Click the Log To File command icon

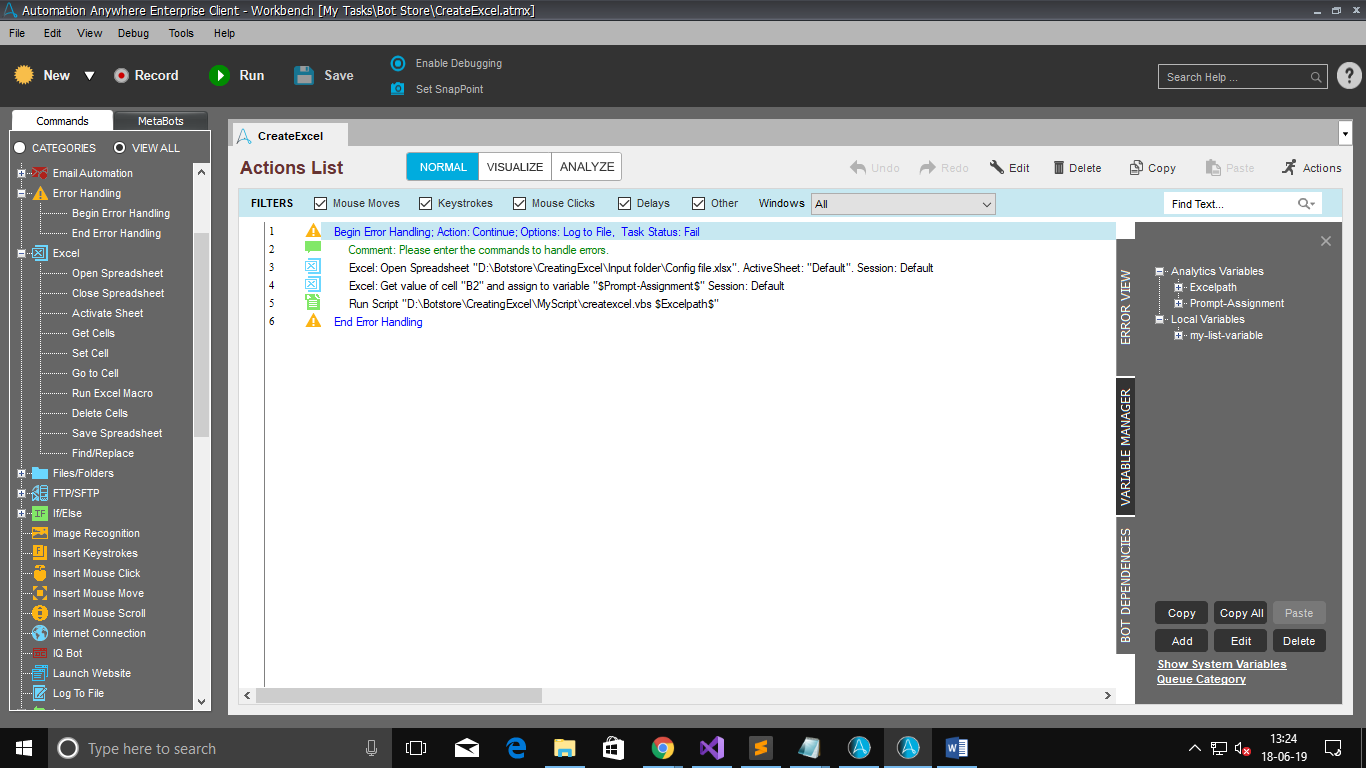(40, 693)
